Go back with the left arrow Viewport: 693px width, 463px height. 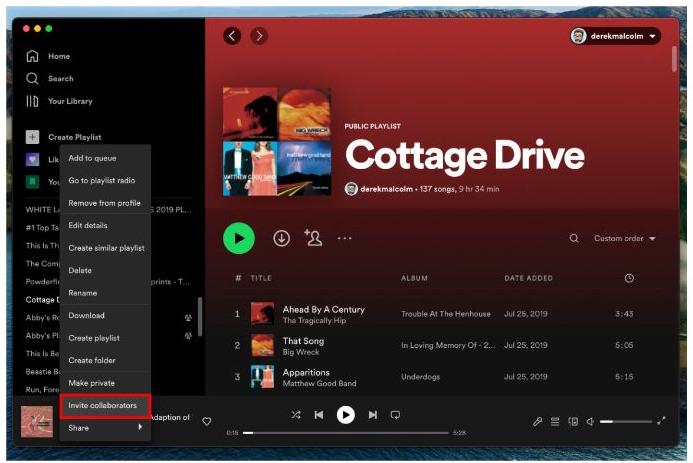[232, 36]
